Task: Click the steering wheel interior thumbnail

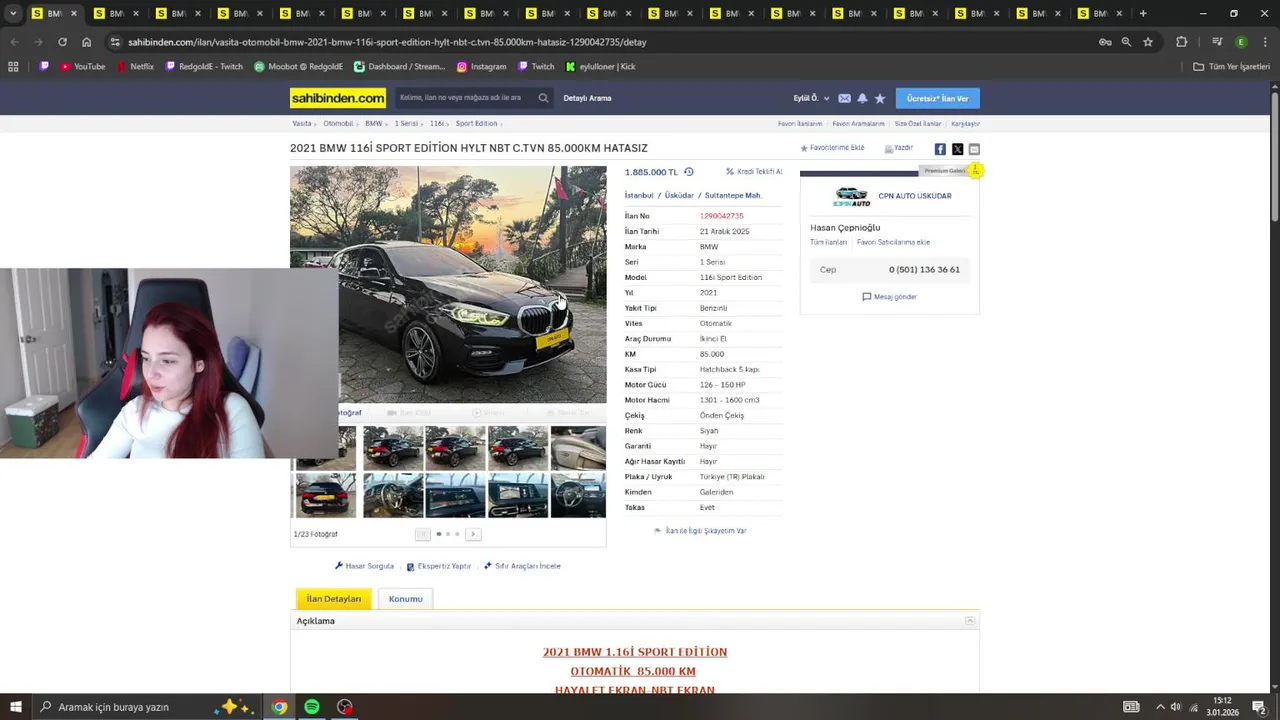Action: [x=393, y=495]
